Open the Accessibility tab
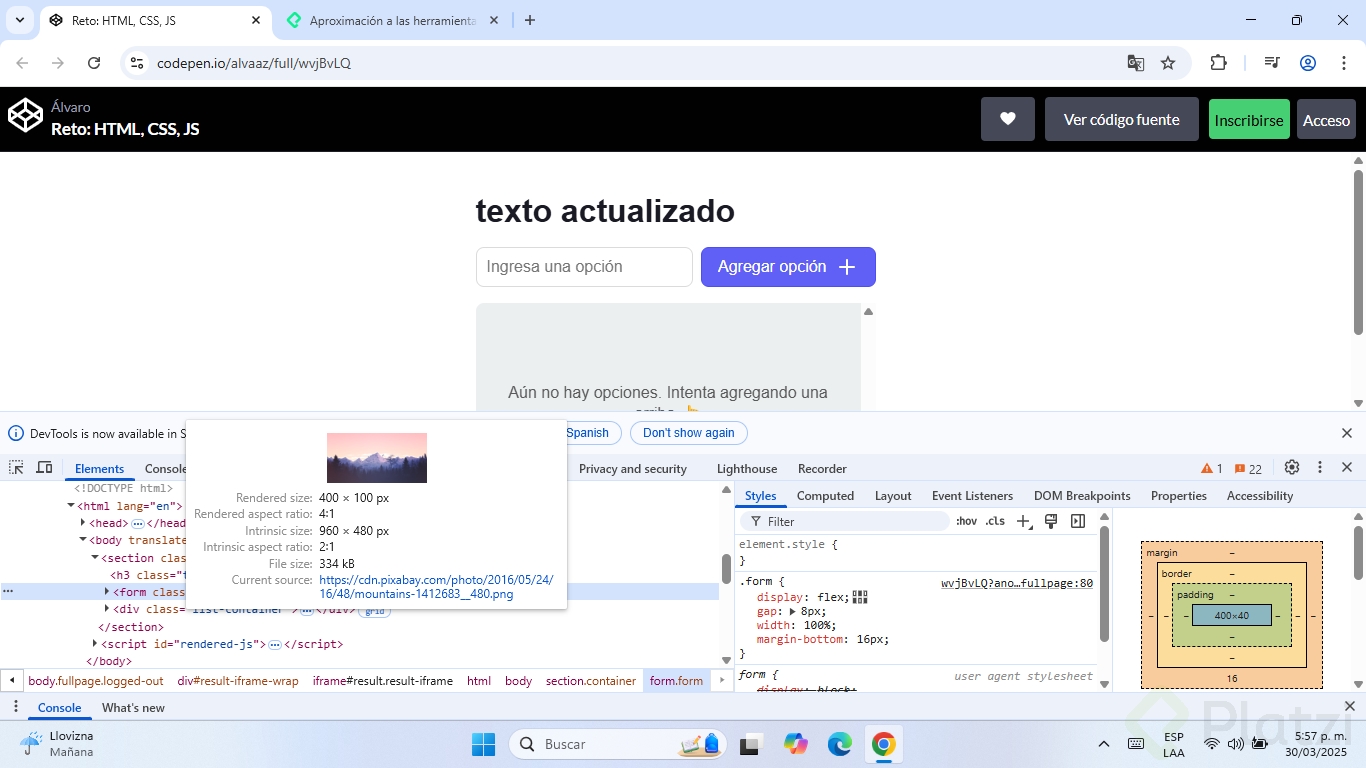 coord(1260,496)
